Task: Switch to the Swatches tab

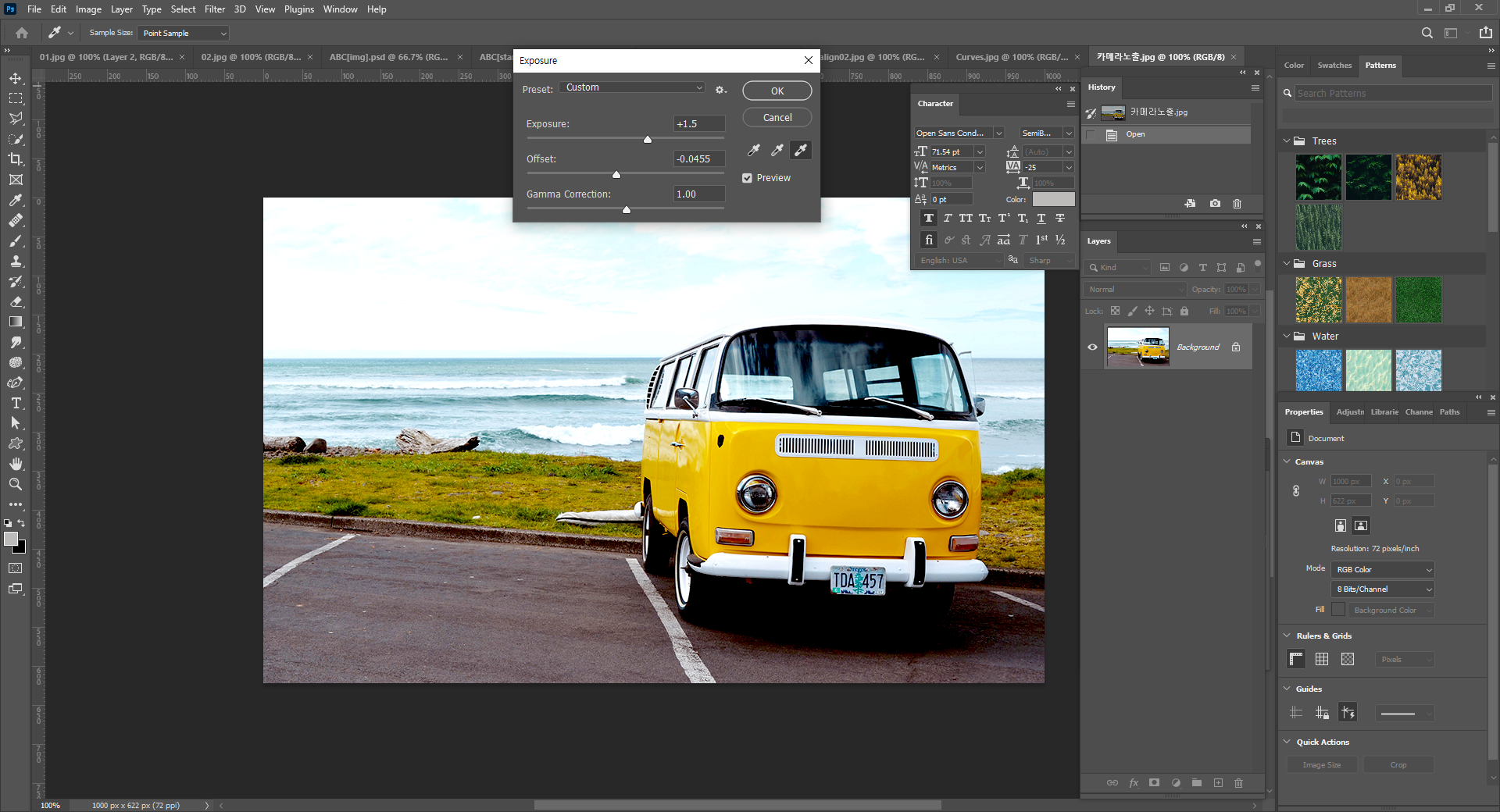Action: click(x=1334, y=66)
